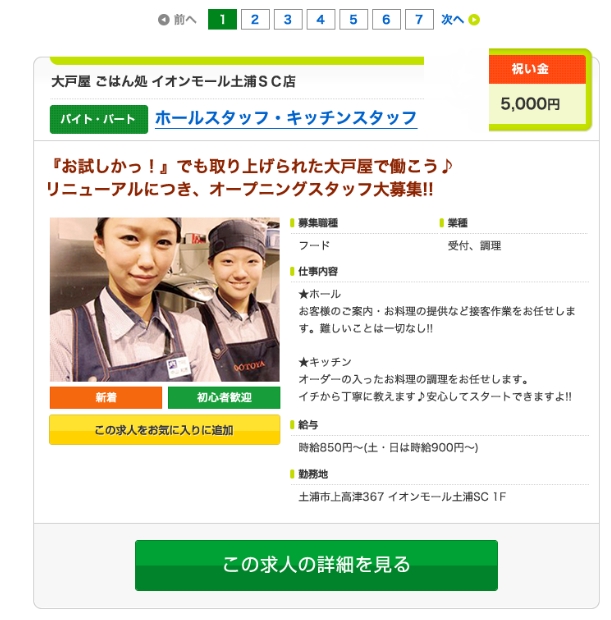Click the 次へ next link
Screen dimensions: 611x620
pyautogui.click(x=452, y=19)
